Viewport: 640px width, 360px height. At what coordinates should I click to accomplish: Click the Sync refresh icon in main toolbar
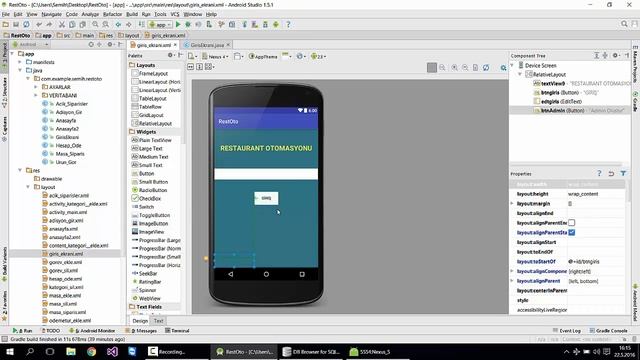coord(26,24)
